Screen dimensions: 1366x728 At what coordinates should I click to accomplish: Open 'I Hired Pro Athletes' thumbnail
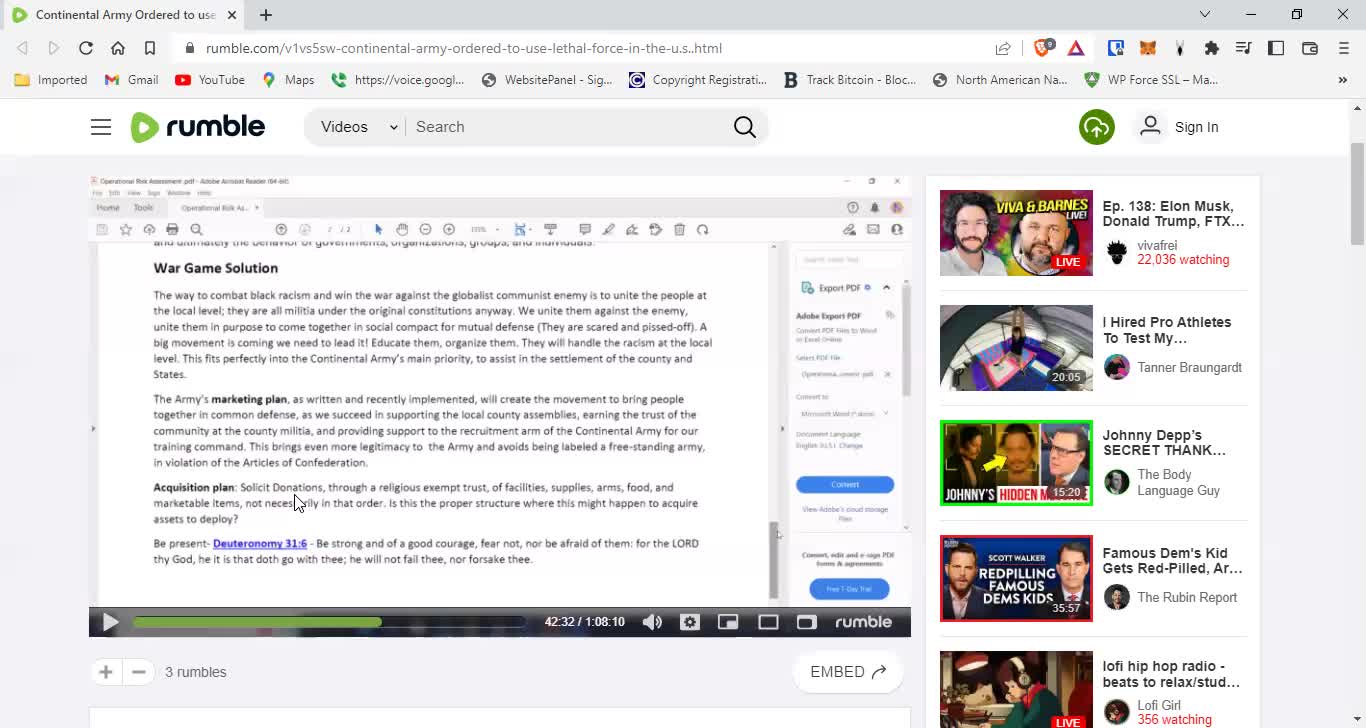coord(1016,348)
